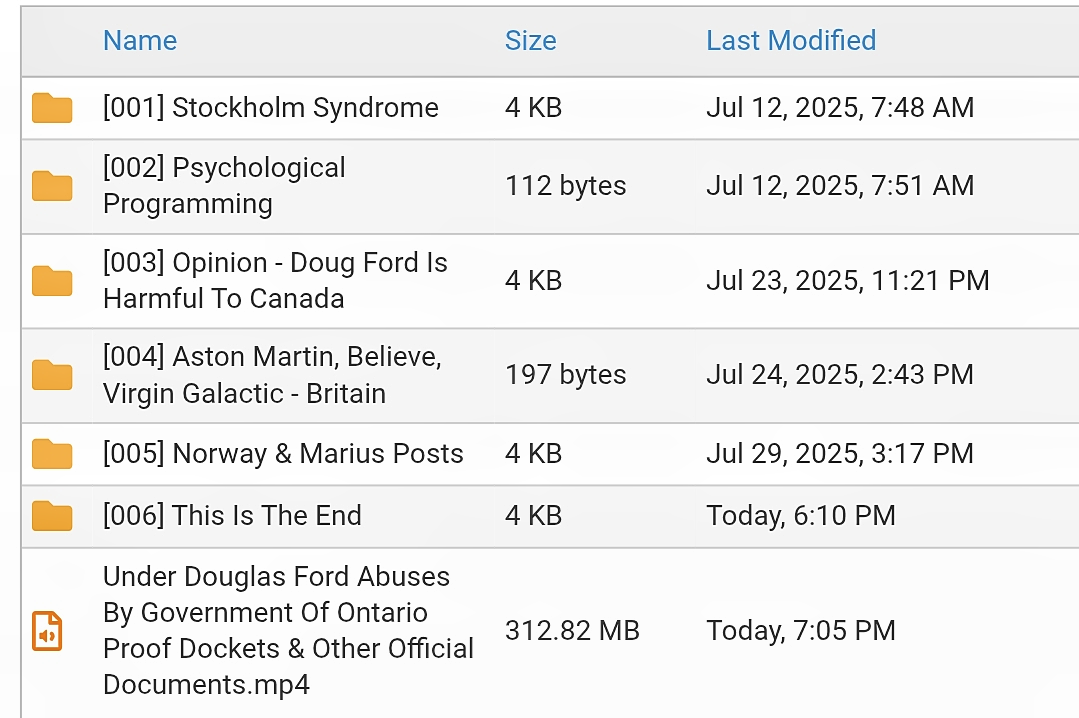Open [005] Norway & Marius Posts
The width and height of the screenshot is (1079, 718).
[x=283, y=454]
